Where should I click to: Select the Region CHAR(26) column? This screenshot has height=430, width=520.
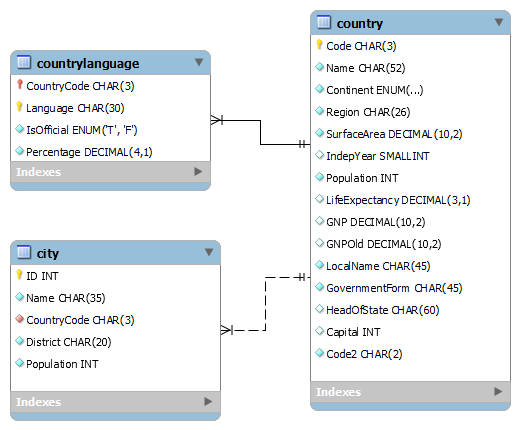[368, 112]
